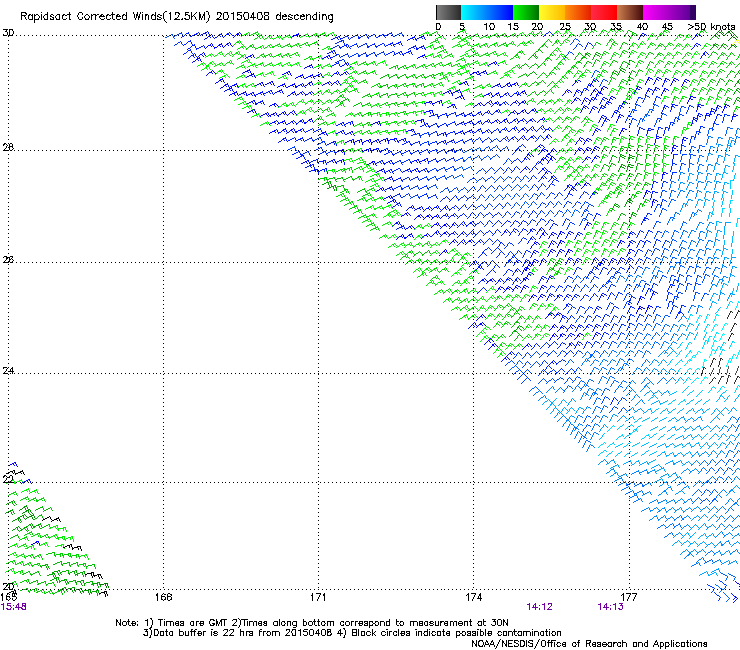Click the '0' label under the color bar
740x650 pixels.
point(438,26)
